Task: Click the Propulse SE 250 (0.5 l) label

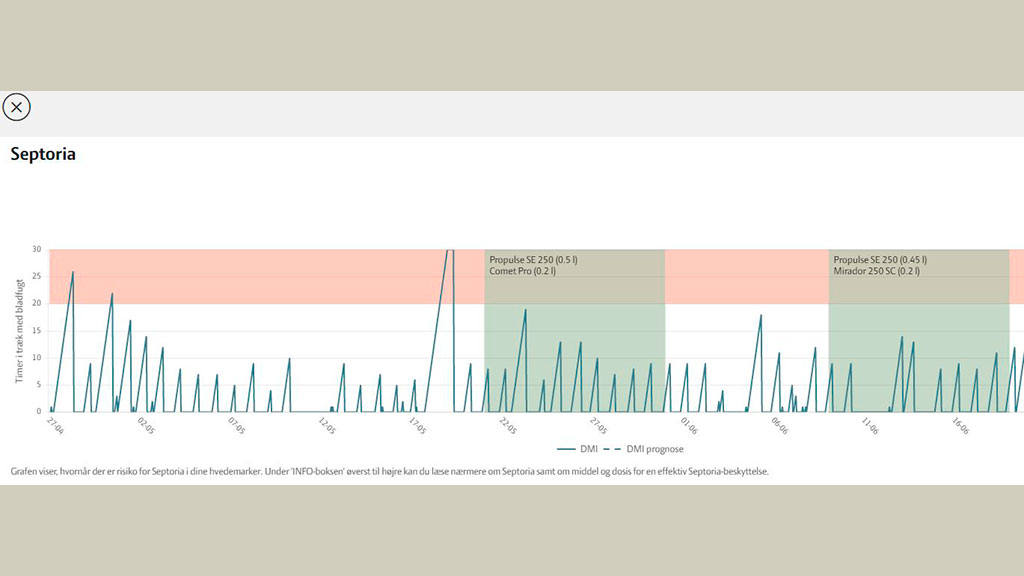Action: point(533,260)
